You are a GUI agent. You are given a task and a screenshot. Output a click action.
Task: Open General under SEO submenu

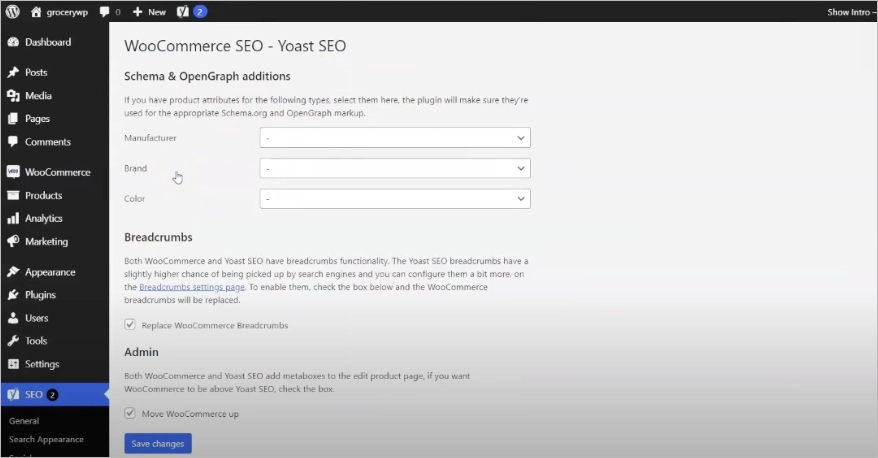pyautogui.click(x=24, y=421)
